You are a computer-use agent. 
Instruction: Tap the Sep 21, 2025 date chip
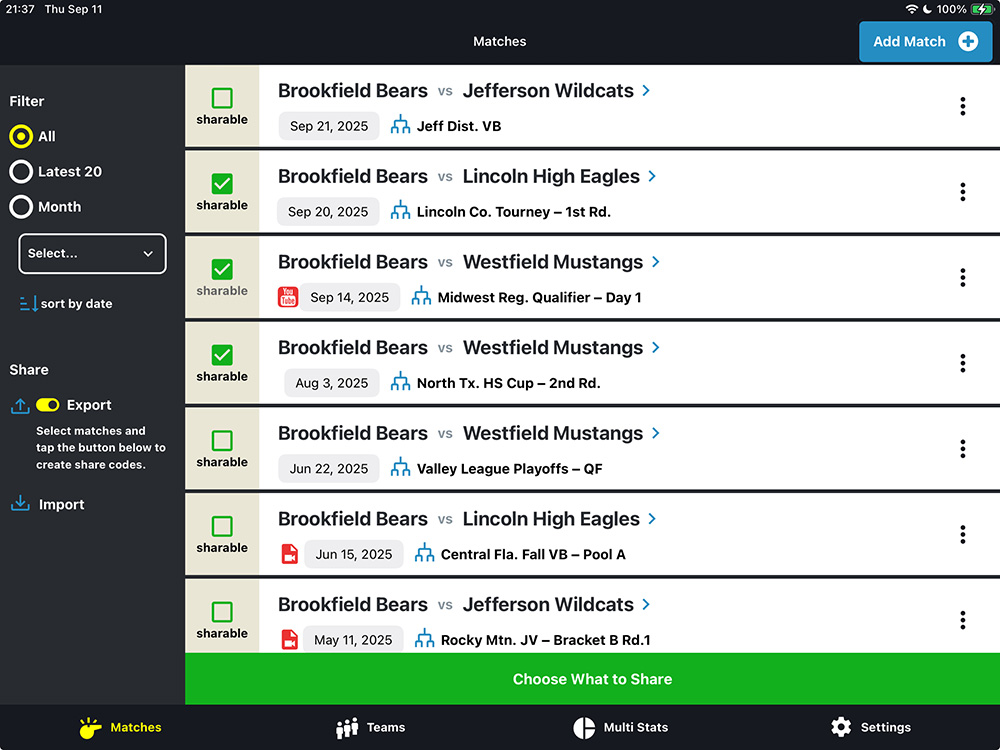tap(329, 126)
